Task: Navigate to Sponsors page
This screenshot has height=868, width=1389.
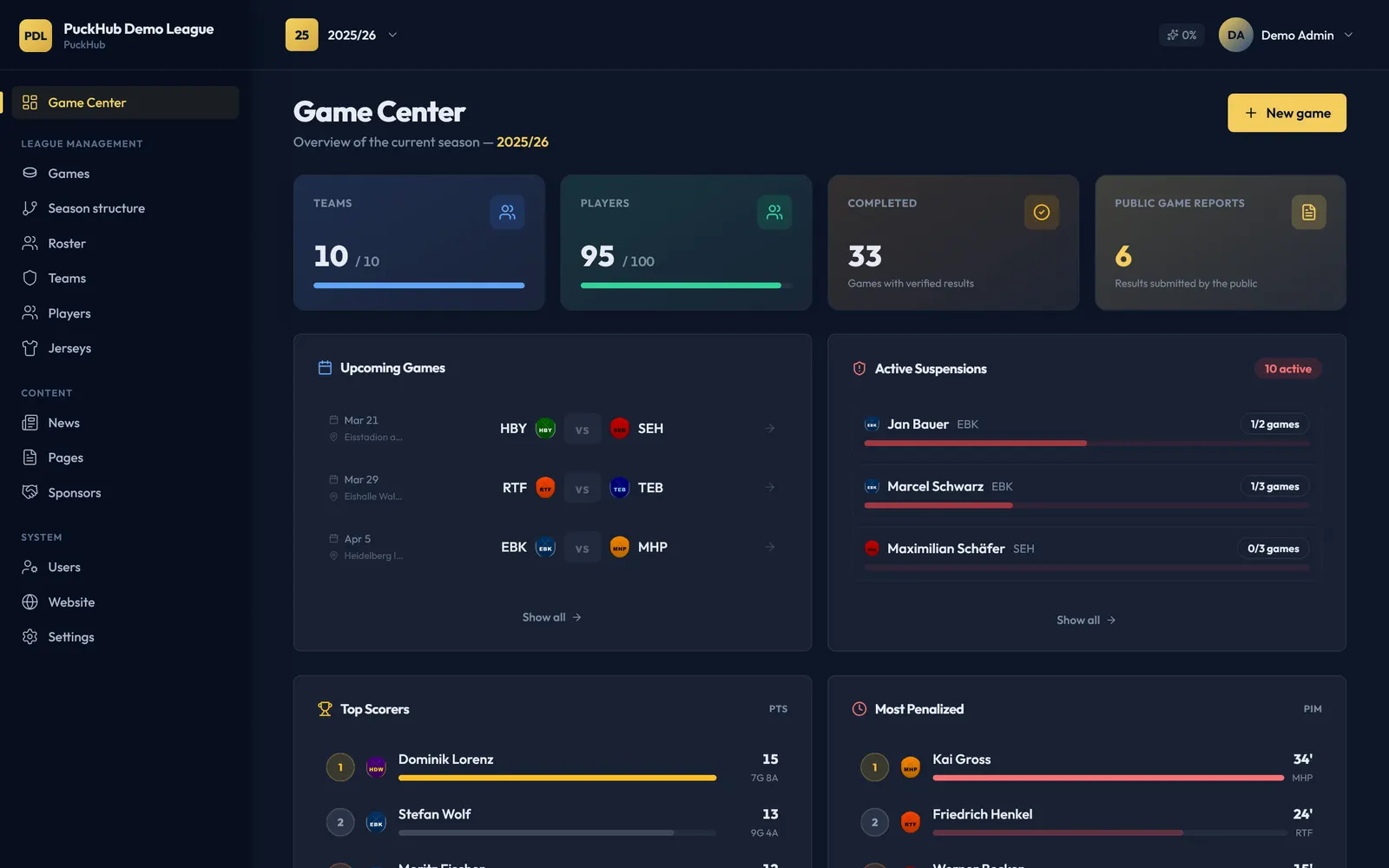Action: (125, 492)
